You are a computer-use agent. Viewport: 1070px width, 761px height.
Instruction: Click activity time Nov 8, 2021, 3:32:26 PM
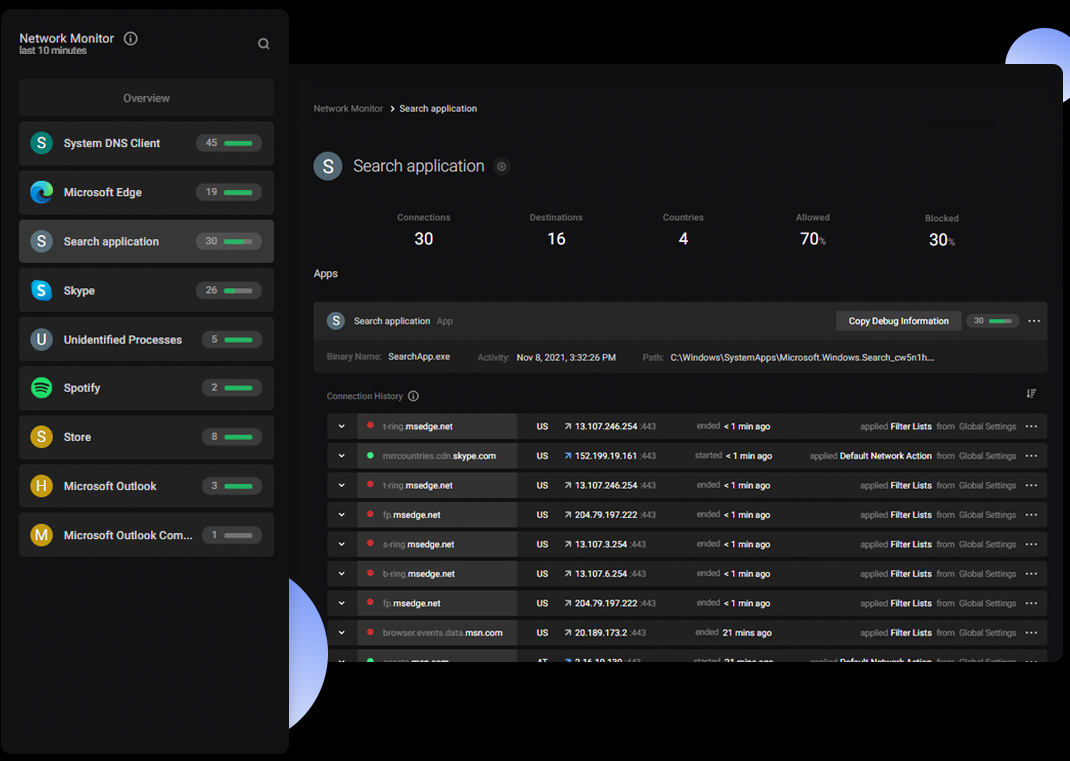click(566, 357)
